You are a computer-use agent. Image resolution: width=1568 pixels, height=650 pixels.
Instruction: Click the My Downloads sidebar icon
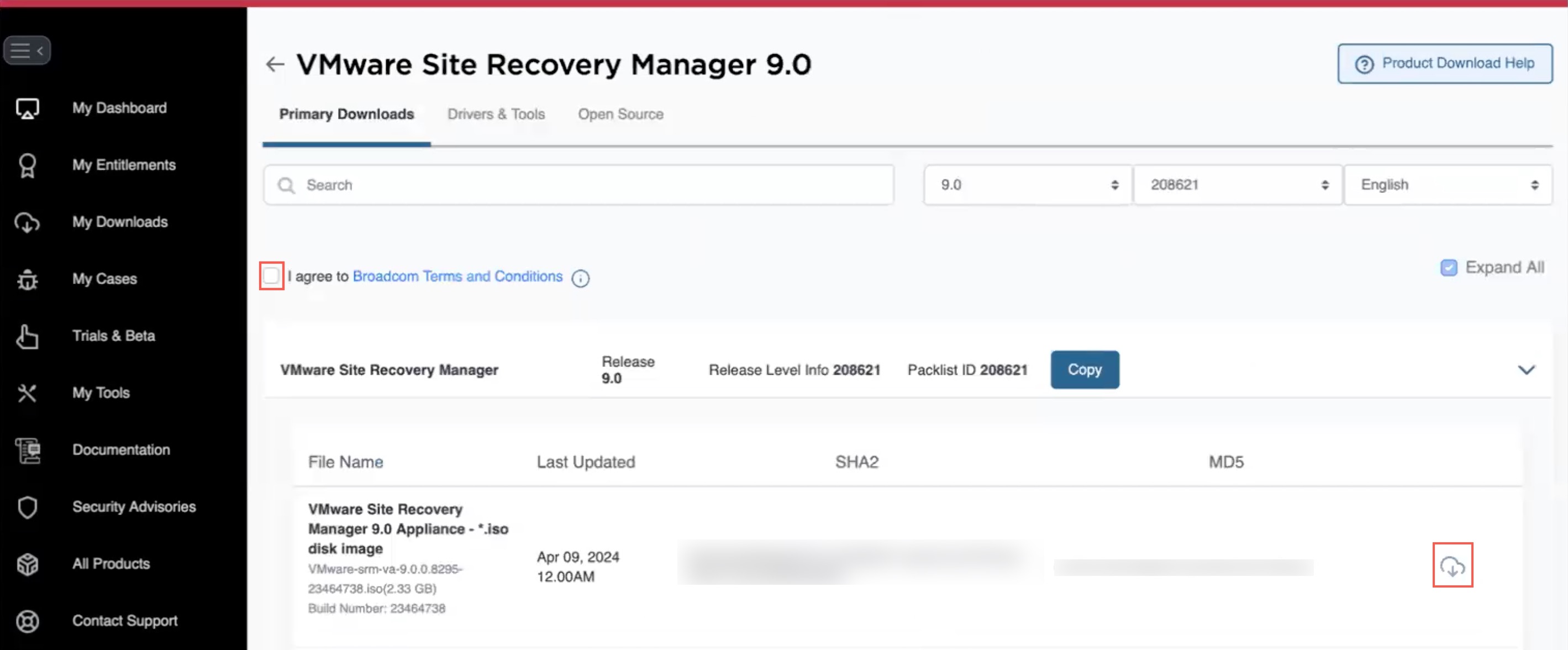click(x=27, y=221)
